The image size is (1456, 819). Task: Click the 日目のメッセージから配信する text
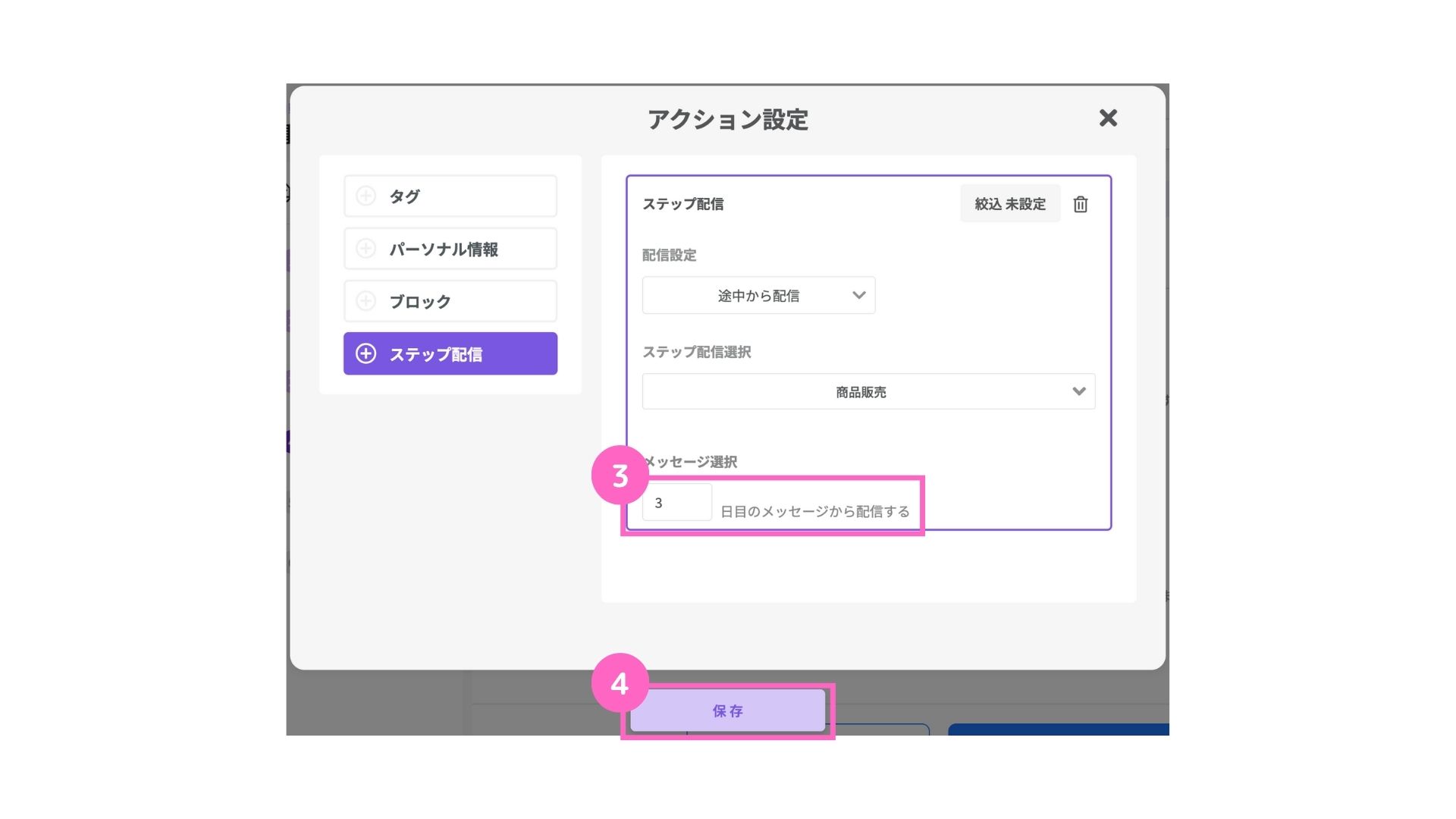(814, 511)
